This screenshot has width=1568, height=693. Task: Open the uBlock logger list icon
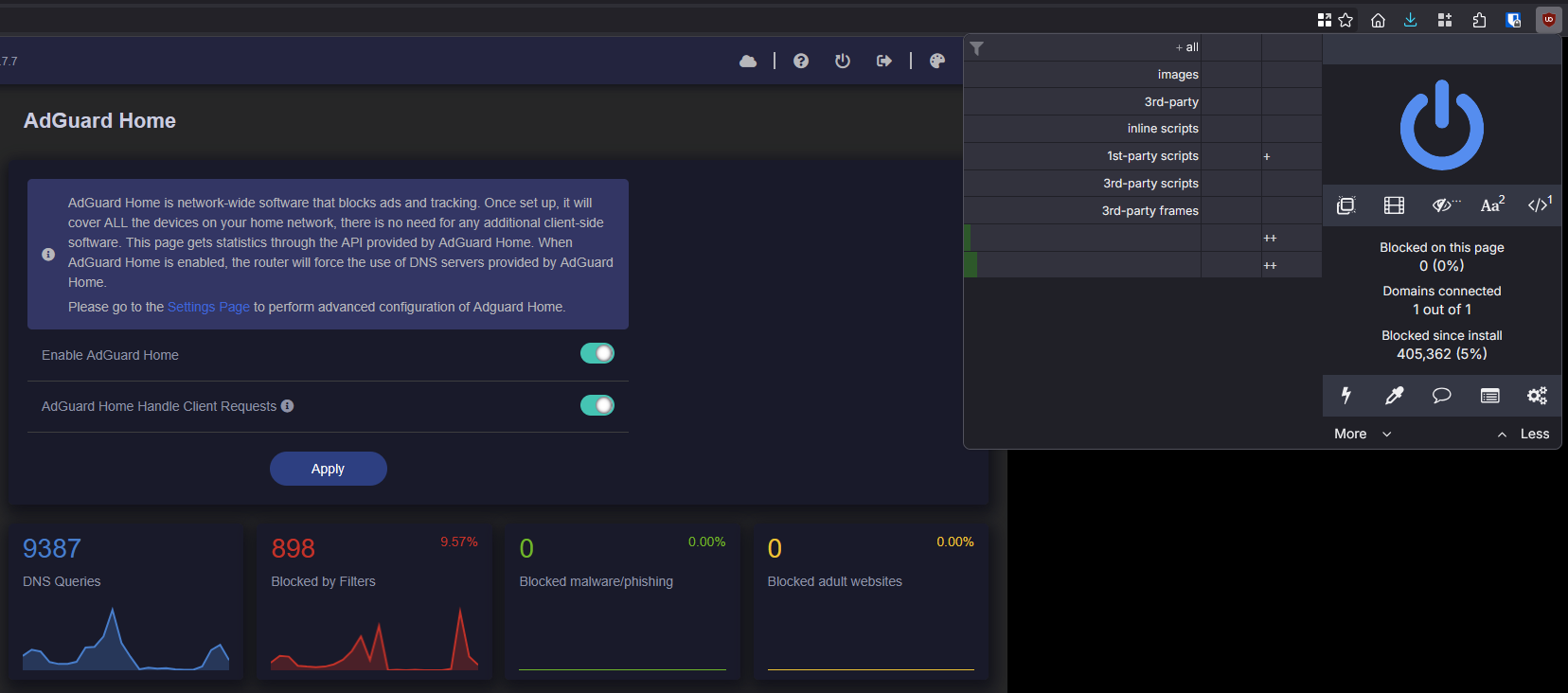[1489, 395]
